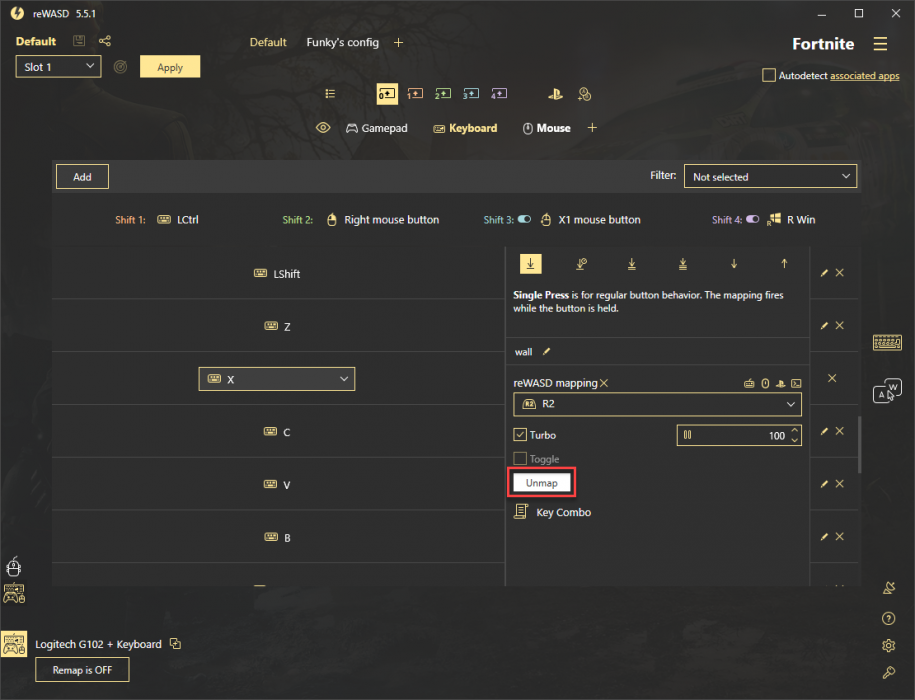Edit the C key row mapping
This screenshot has height=700, width=915.
pyautogui.click(x=825, y=431)
